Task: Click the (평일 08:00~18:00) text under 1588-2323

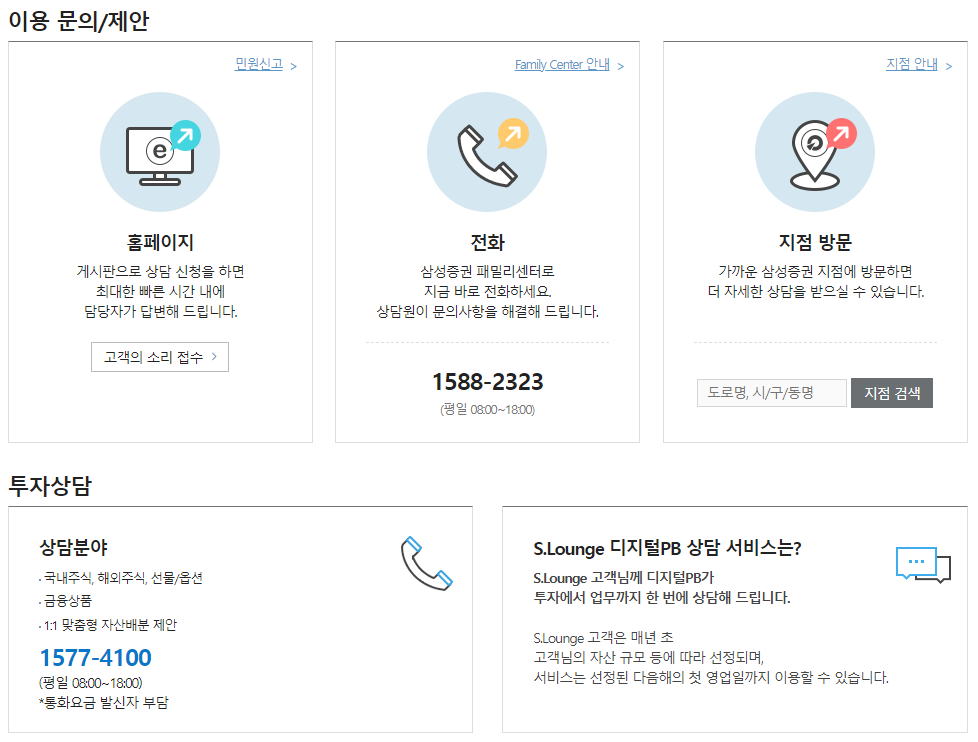Action: 488,410
